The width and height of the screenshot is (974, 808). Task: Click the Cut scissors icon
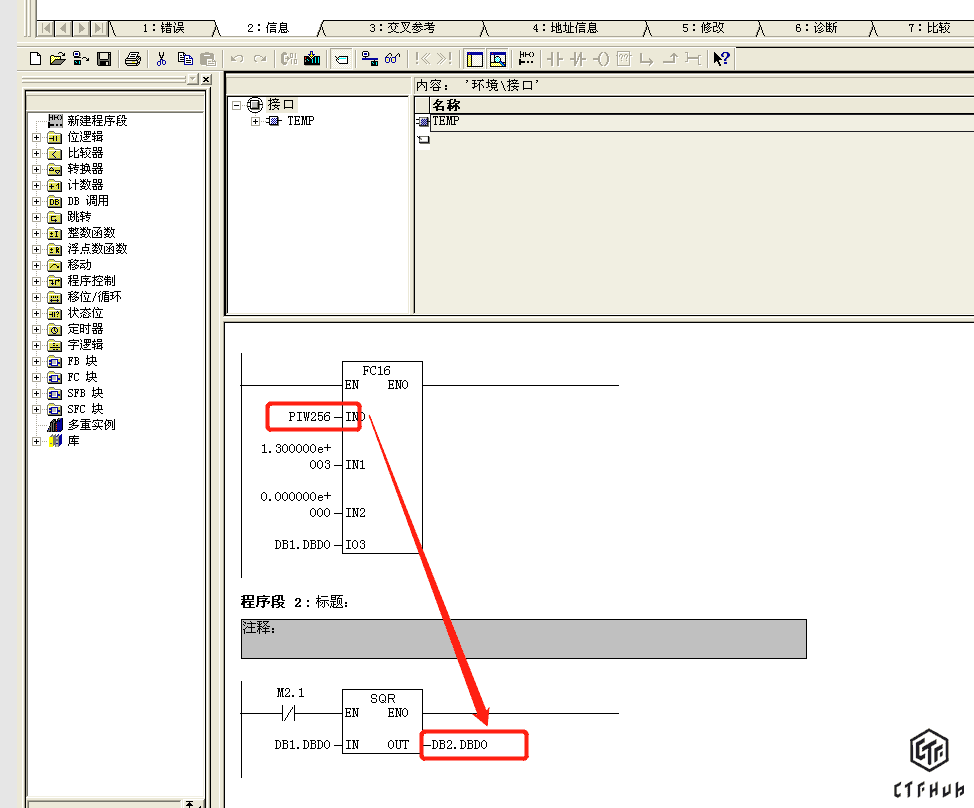[x=161, y=59]
